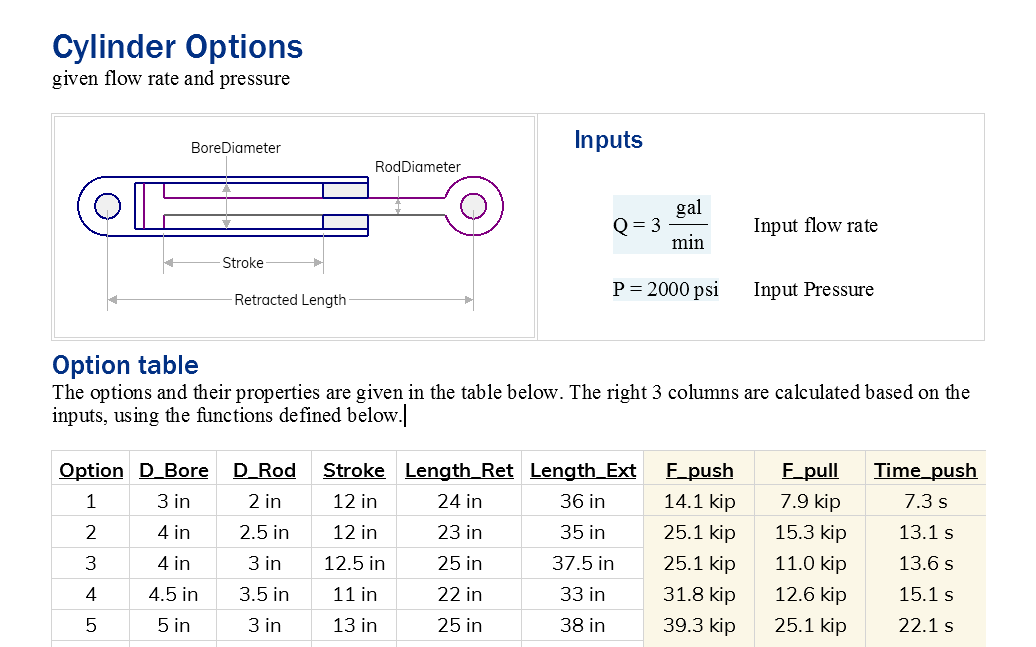Select the D_Bore column header
Viewport: 1036px width, 647px height.
point(174,470)
